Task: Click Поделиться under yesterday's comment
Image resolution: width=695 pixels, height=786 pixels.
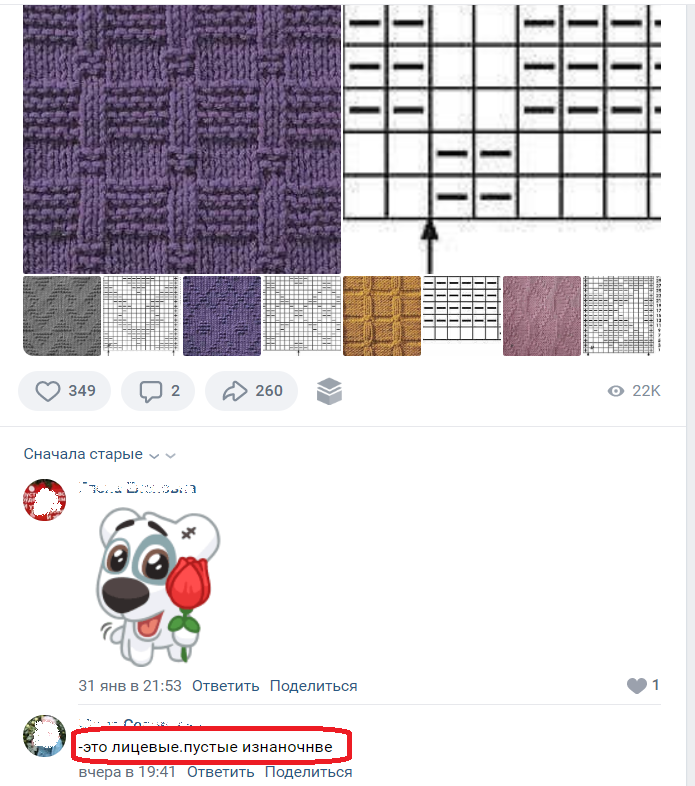Action: pyautogui.click(x=308, y=772)
